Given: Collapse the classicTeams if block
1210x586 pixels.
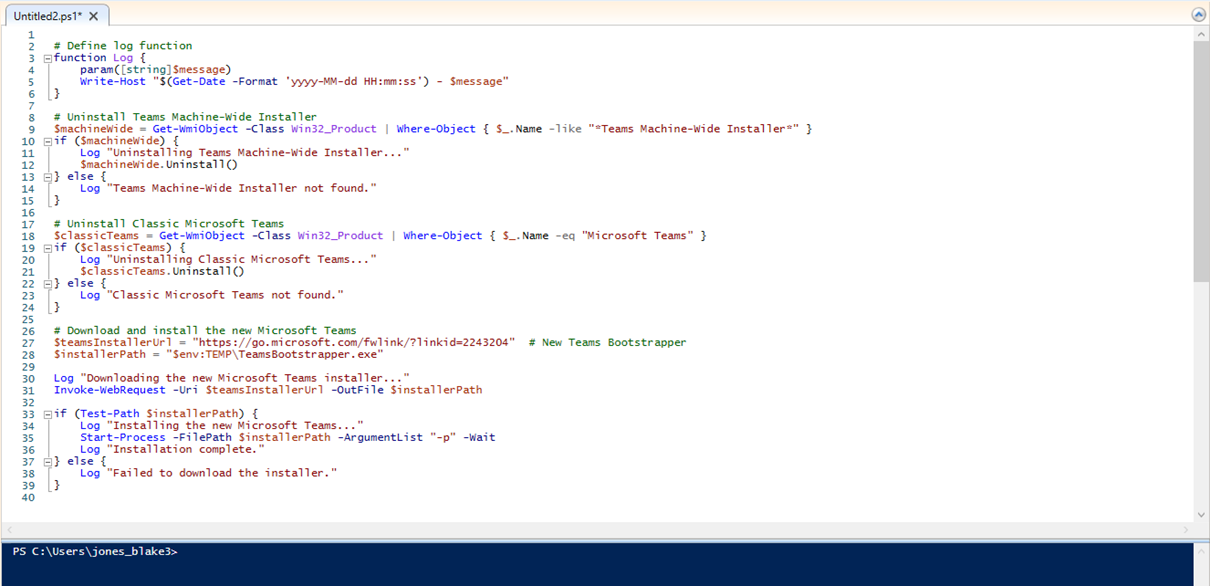Looking at the screenshot, I should click(47, 247).
